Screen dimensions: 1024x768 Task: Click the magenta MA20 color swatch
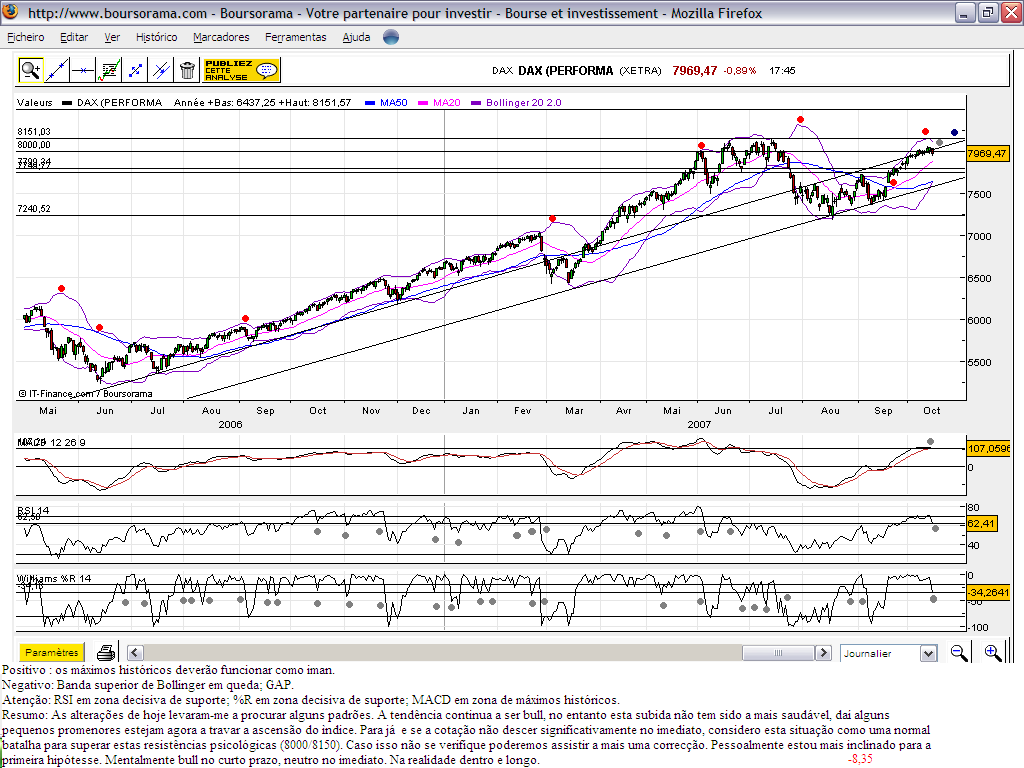(423, 103)
